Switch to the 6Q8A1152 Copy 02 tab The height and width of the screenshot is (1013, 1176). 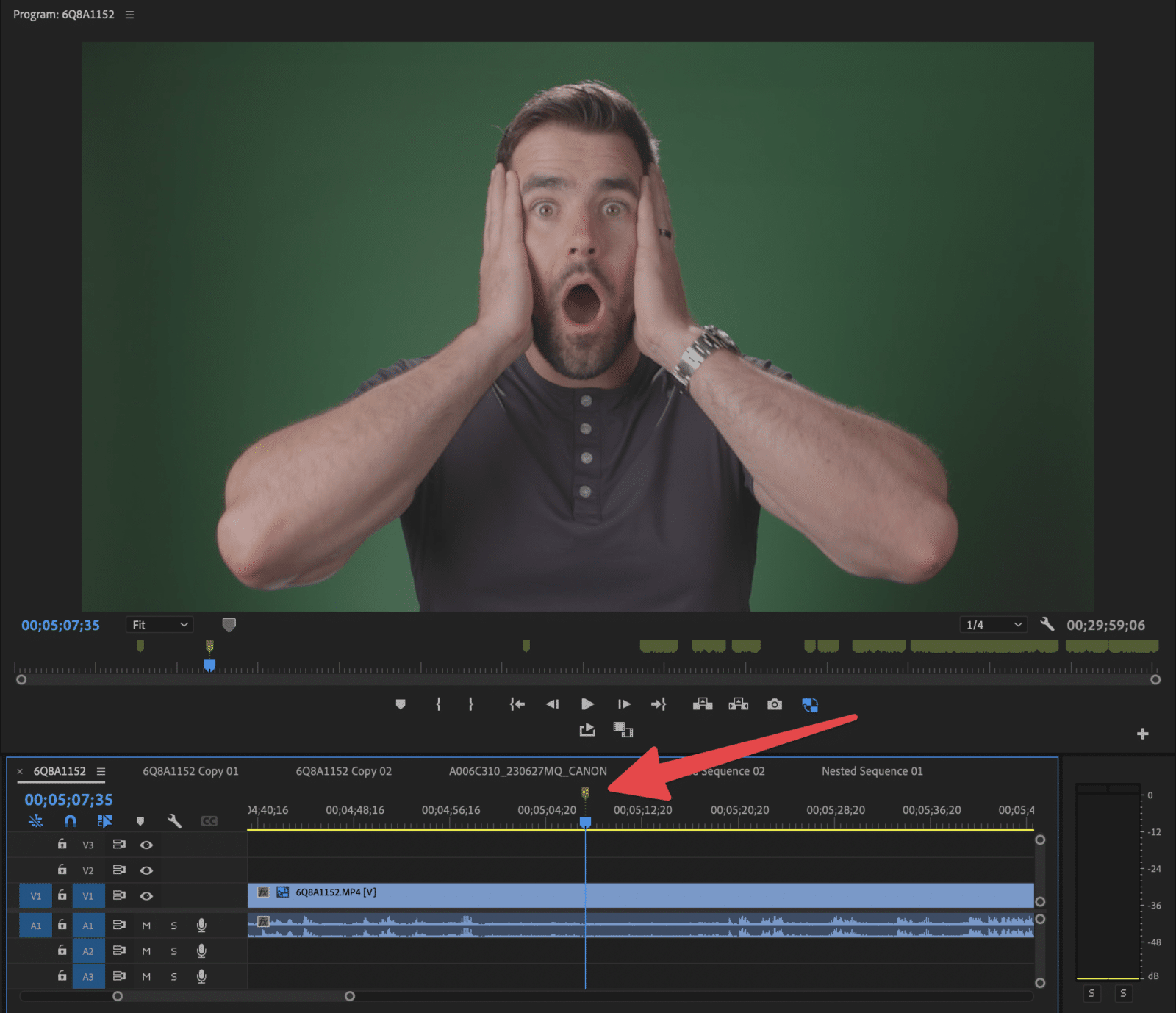pyautogui.click(x=343, y=771)
